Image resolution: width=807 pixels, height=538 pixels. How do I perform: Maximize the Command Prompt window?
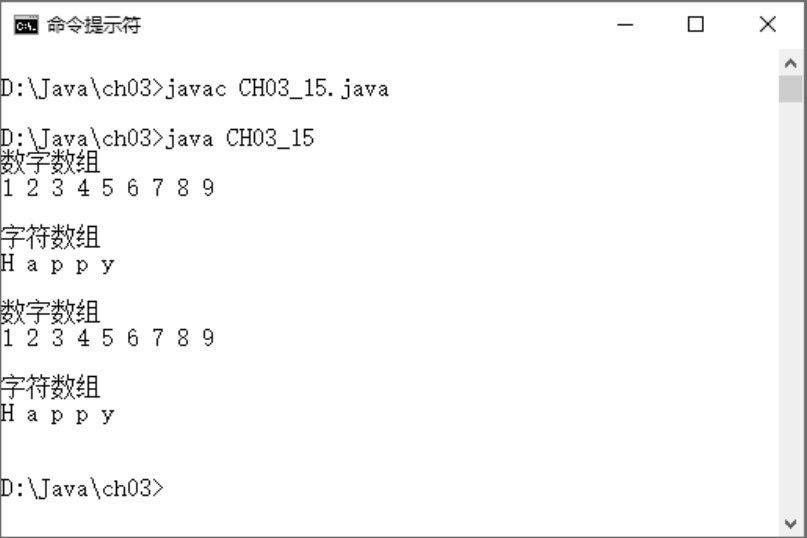click(x=695, y=24)
